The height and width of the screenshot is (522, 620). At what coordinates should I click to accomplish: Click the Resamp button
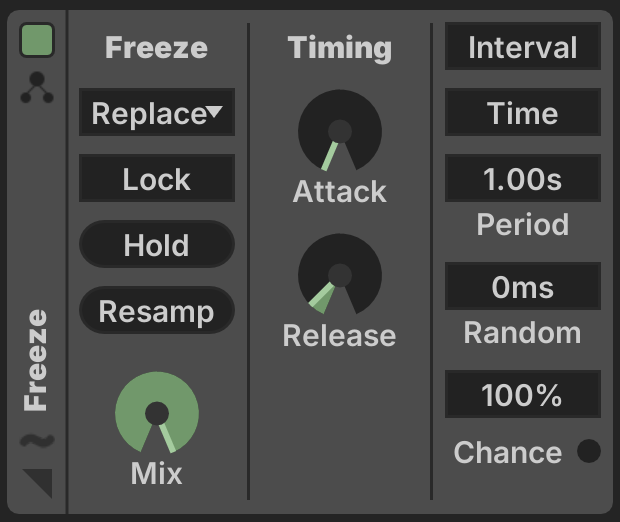click(157, 310)
